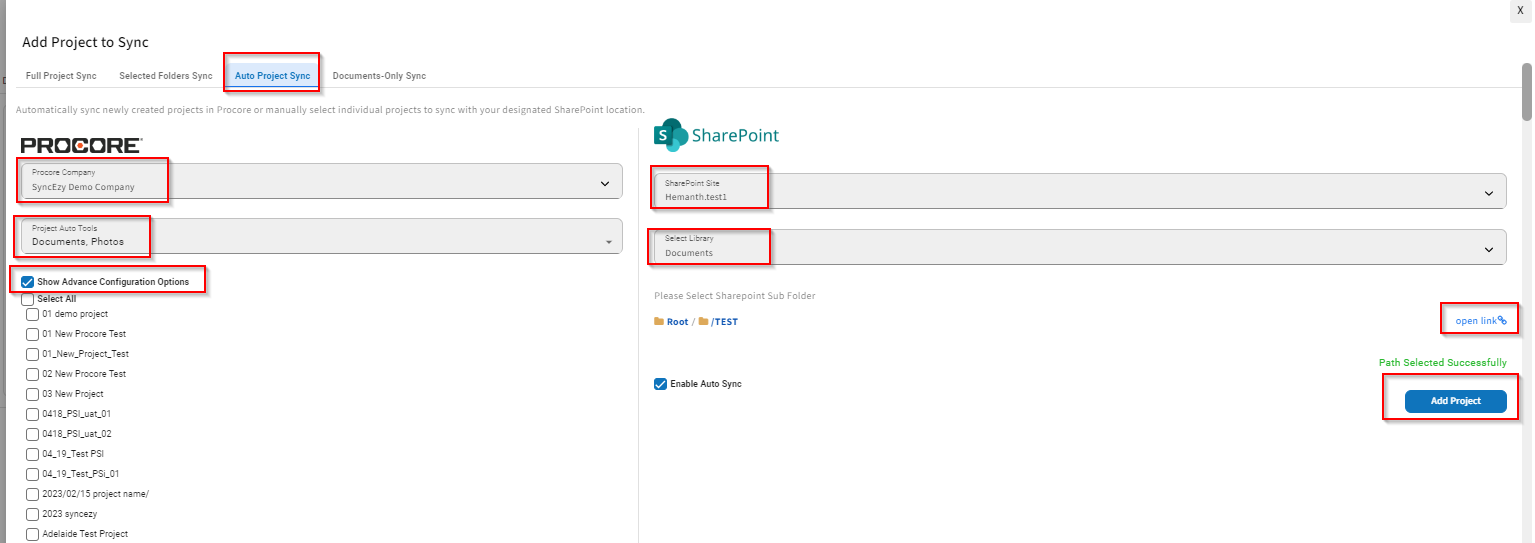Switch to the Full Project Sync tab
The image size is (1535, 543).
(x=62, y=76)
